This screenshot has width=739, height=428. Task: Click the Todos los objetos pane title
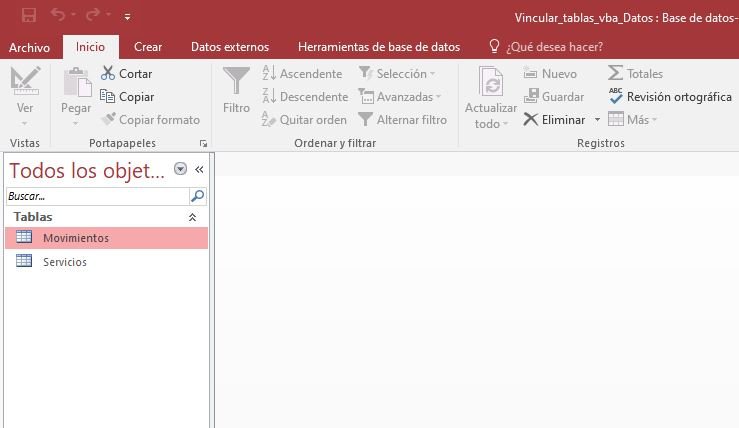pyautogui.click(x=87, y=170)
